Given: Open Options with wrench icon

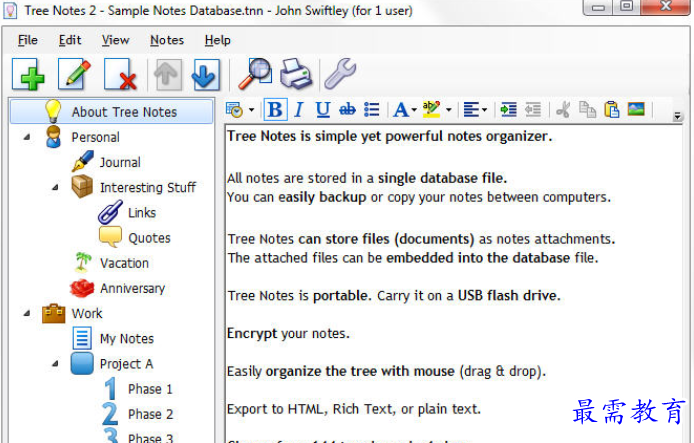Looking at the screenshot, I should (340, 74).
